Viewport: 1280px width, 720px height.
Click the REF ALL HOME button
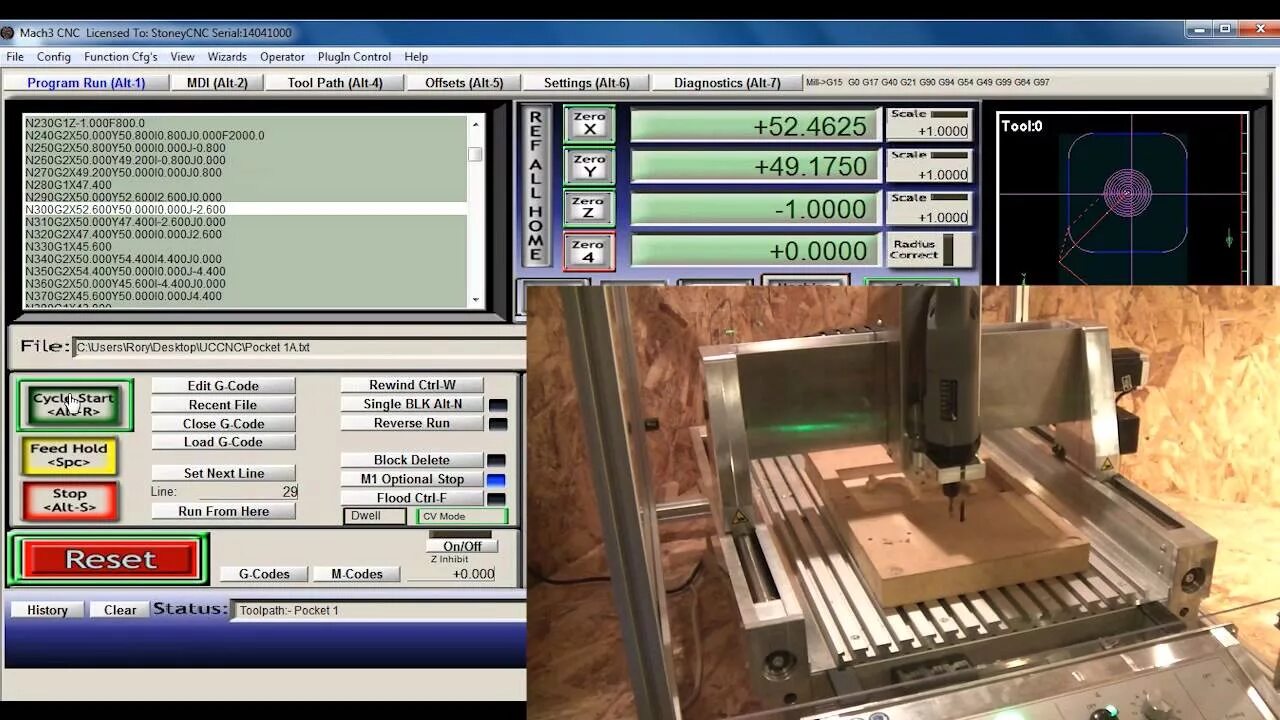[x=535, y=186]
